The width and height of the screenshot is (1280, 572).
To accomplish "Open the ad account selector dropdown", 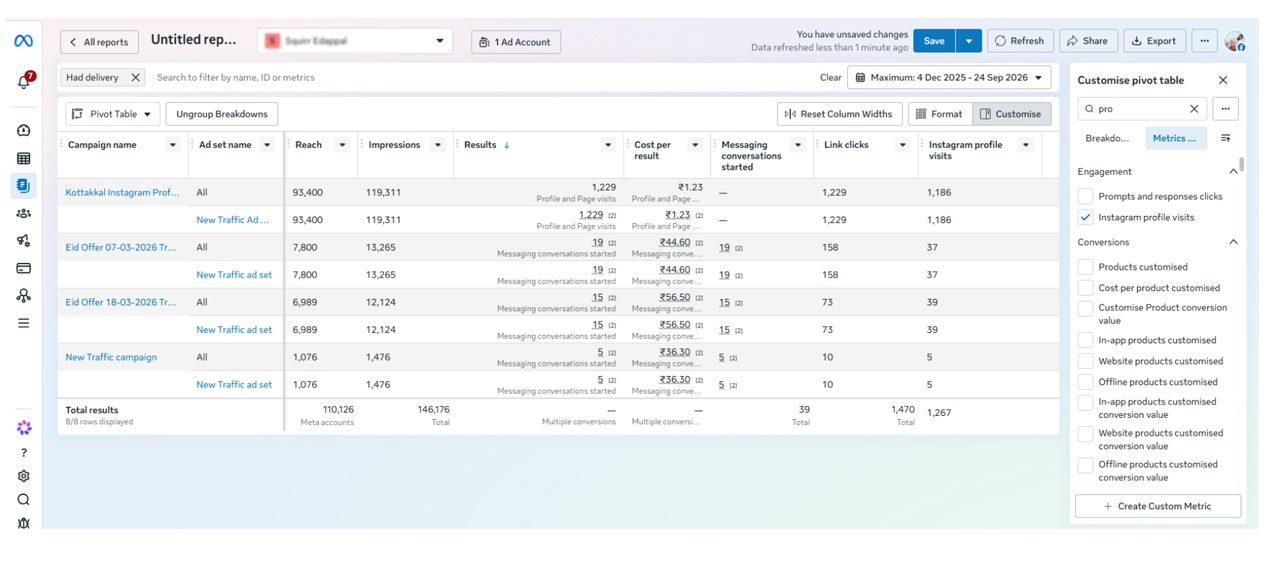I will [x=355, y=41].
